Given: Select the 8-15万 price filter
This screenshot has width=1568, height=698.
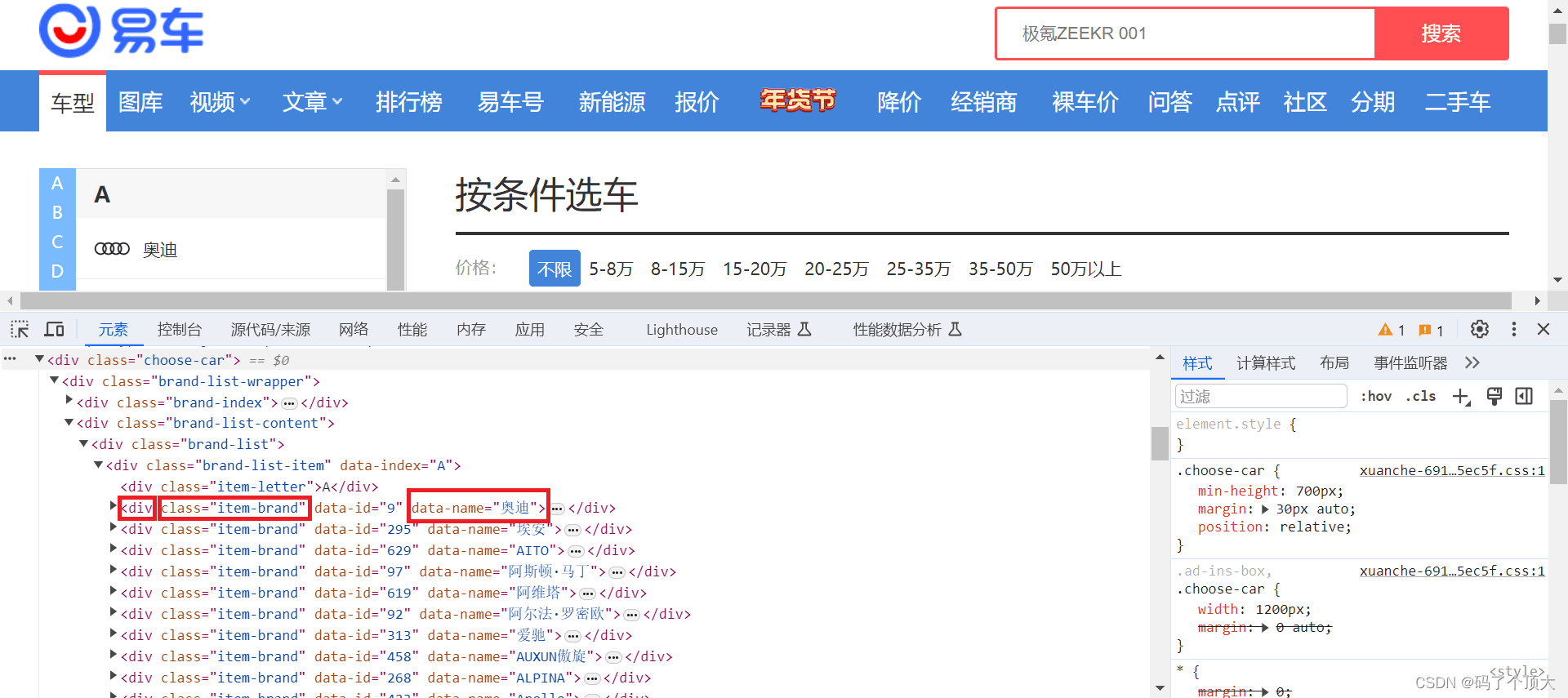Looking at the screenshot, I should point(678,269).
